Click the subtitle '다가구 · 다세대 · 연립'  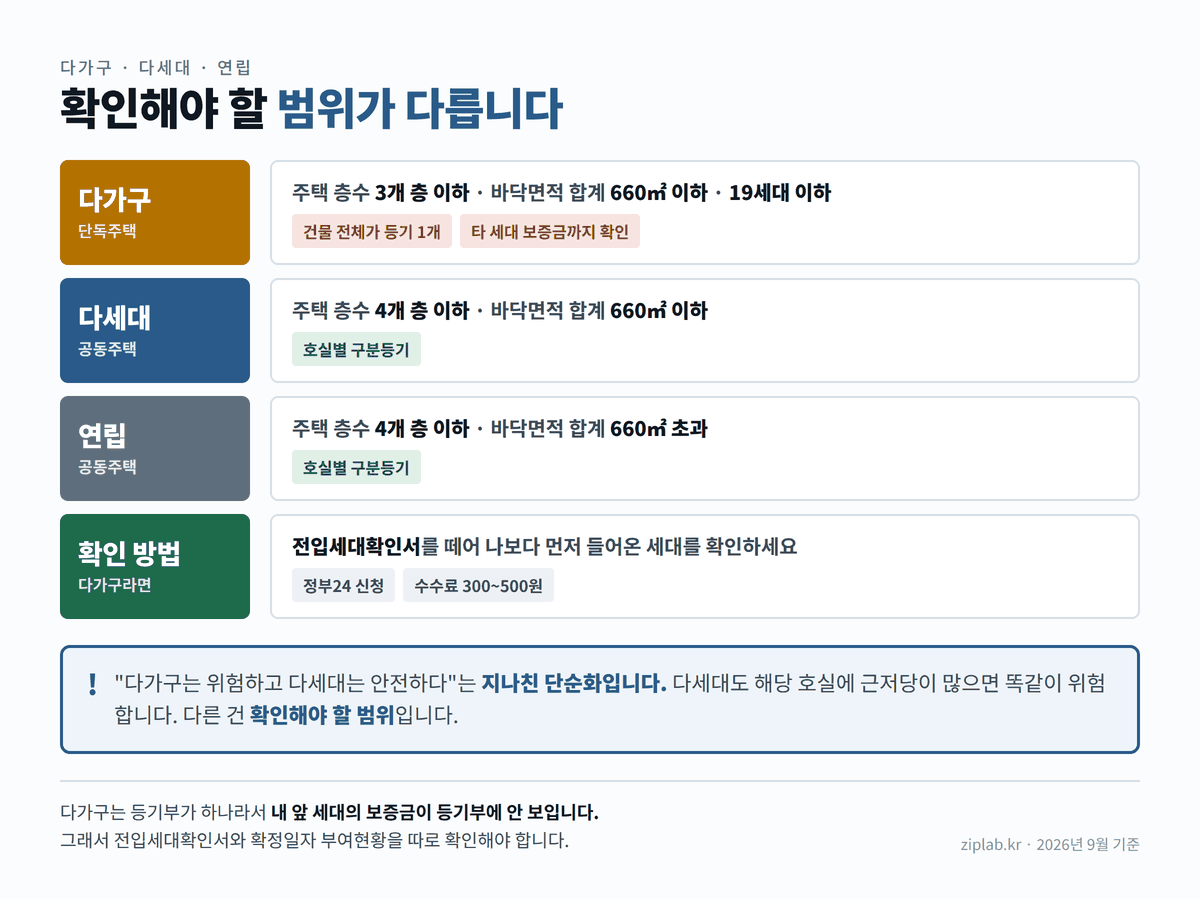pyautogui.click(x=155, y=67)
